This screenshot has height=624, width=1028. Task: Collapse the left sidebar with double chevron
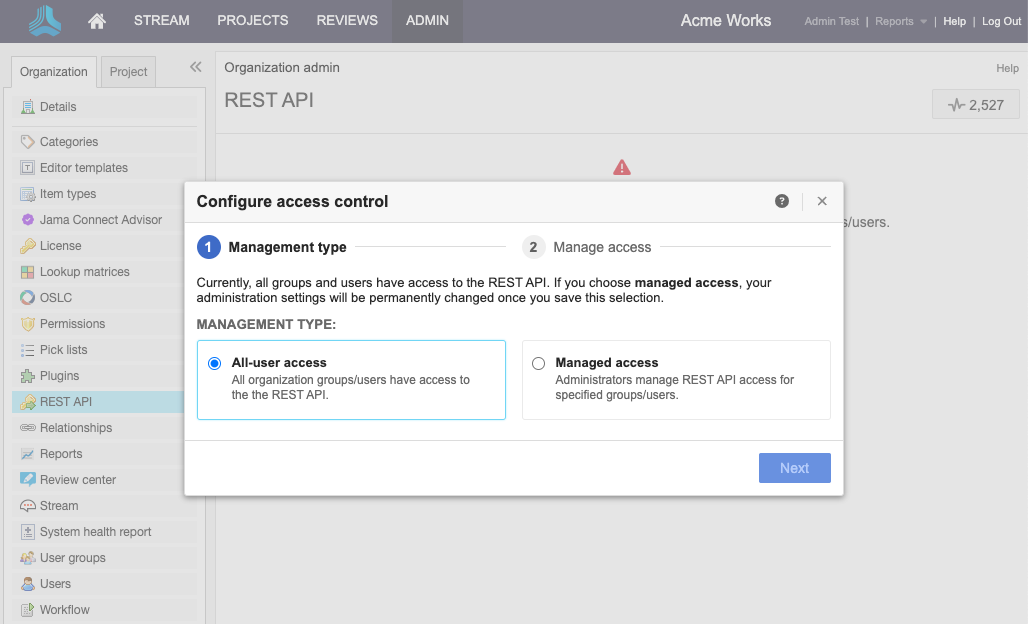tap(195, 67)
